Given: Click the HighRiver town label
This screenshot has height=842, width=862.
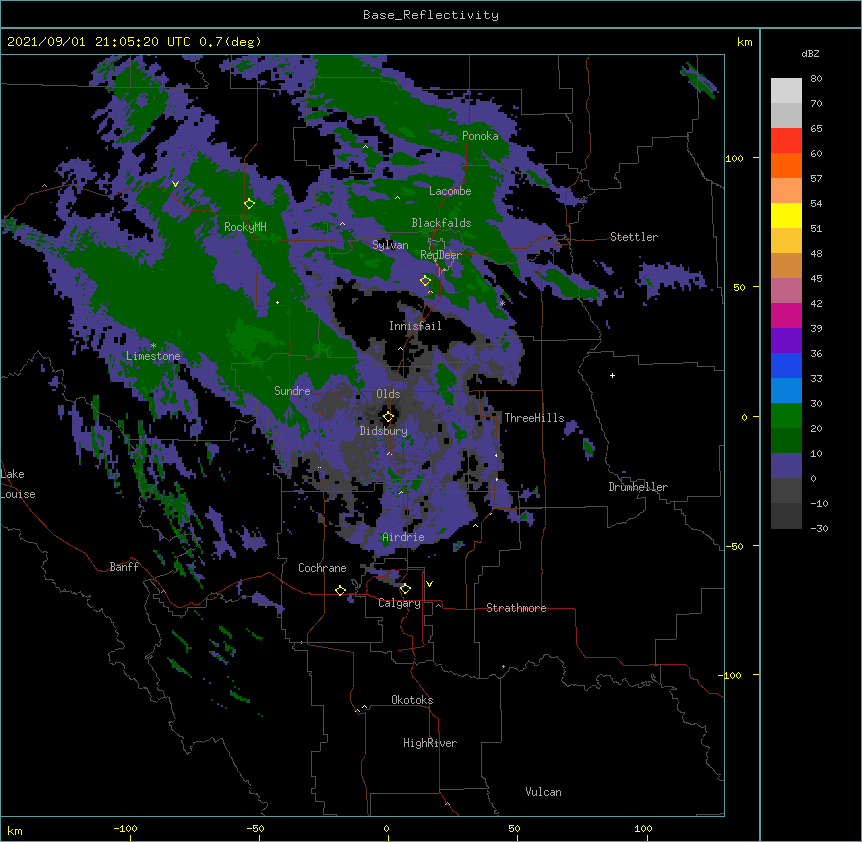Looking at the screenshot, I should pyautogui.click(x=430, y=743).
